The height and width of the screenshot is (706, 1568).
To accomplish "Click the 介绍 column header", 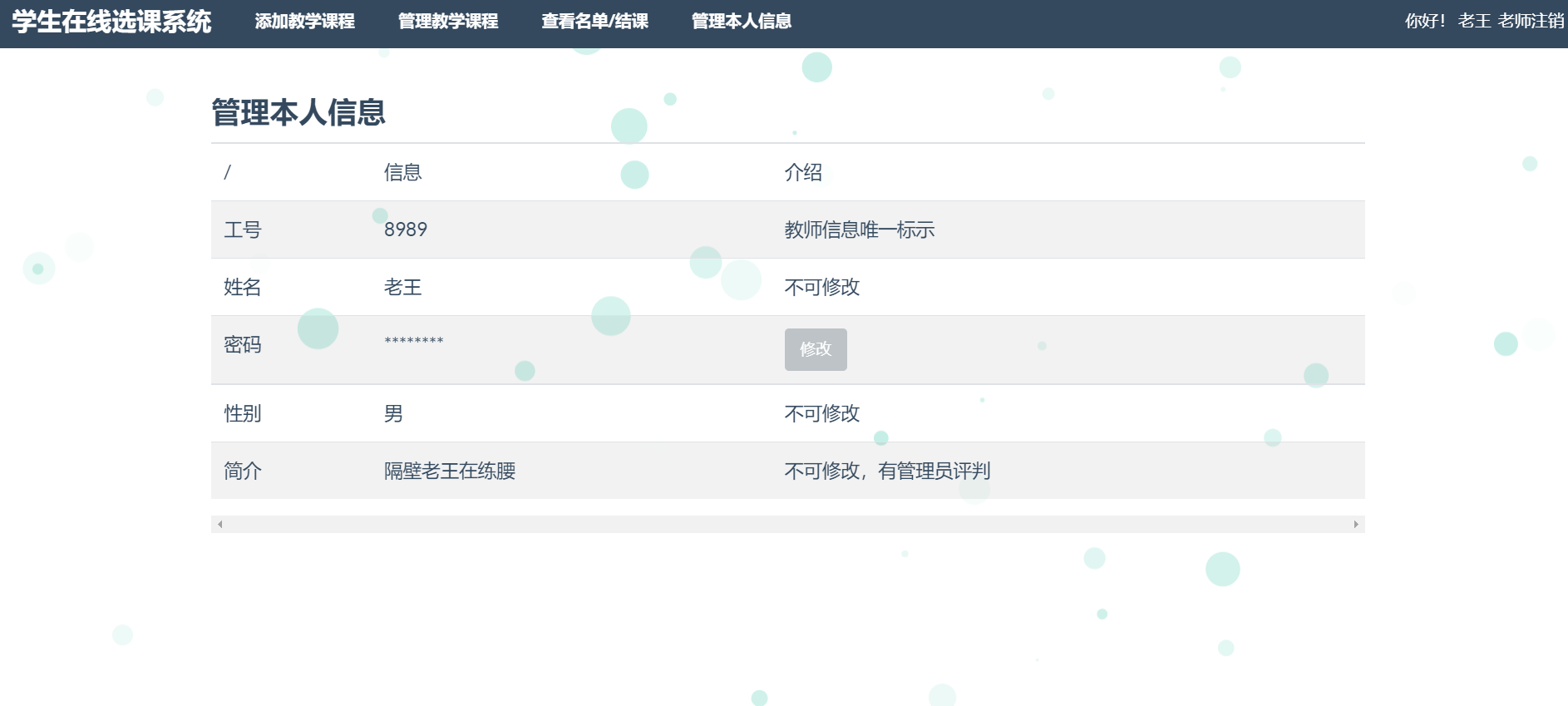I will coord(803,172).
